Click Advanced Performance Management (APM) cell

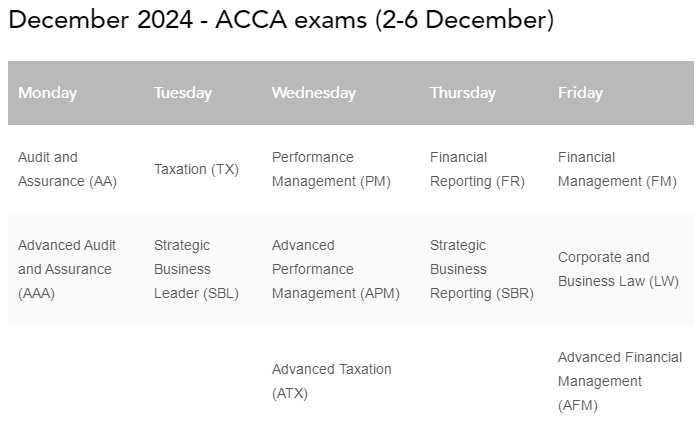tap(335, 269)
